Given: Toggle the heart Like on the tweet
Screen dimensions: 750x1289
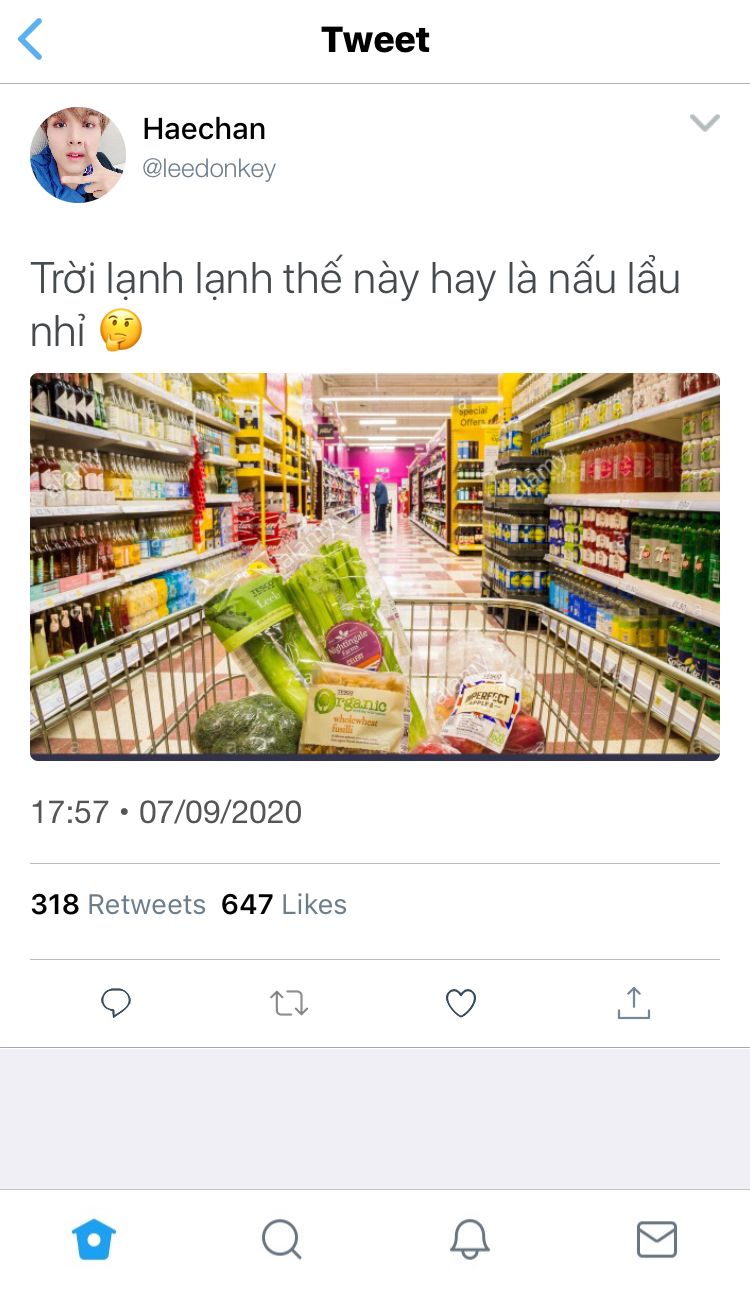Looking at the screenshot, I should pos(461,1003).
